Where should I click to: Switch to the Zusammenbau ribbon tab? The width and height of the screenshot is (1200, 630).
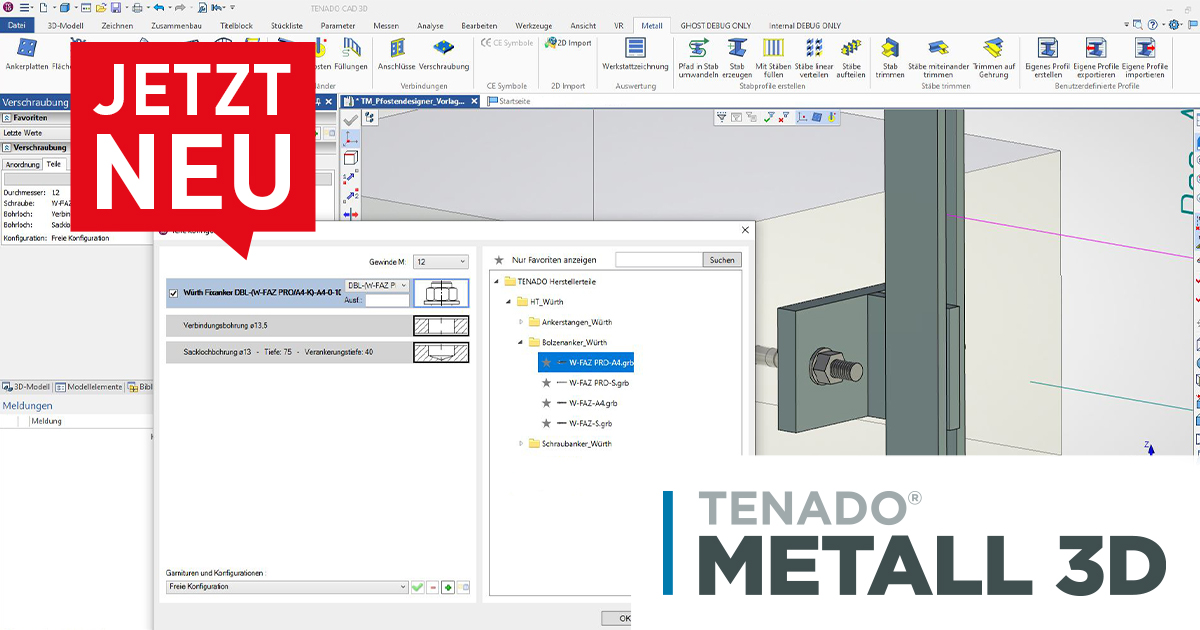pos(175,25)
